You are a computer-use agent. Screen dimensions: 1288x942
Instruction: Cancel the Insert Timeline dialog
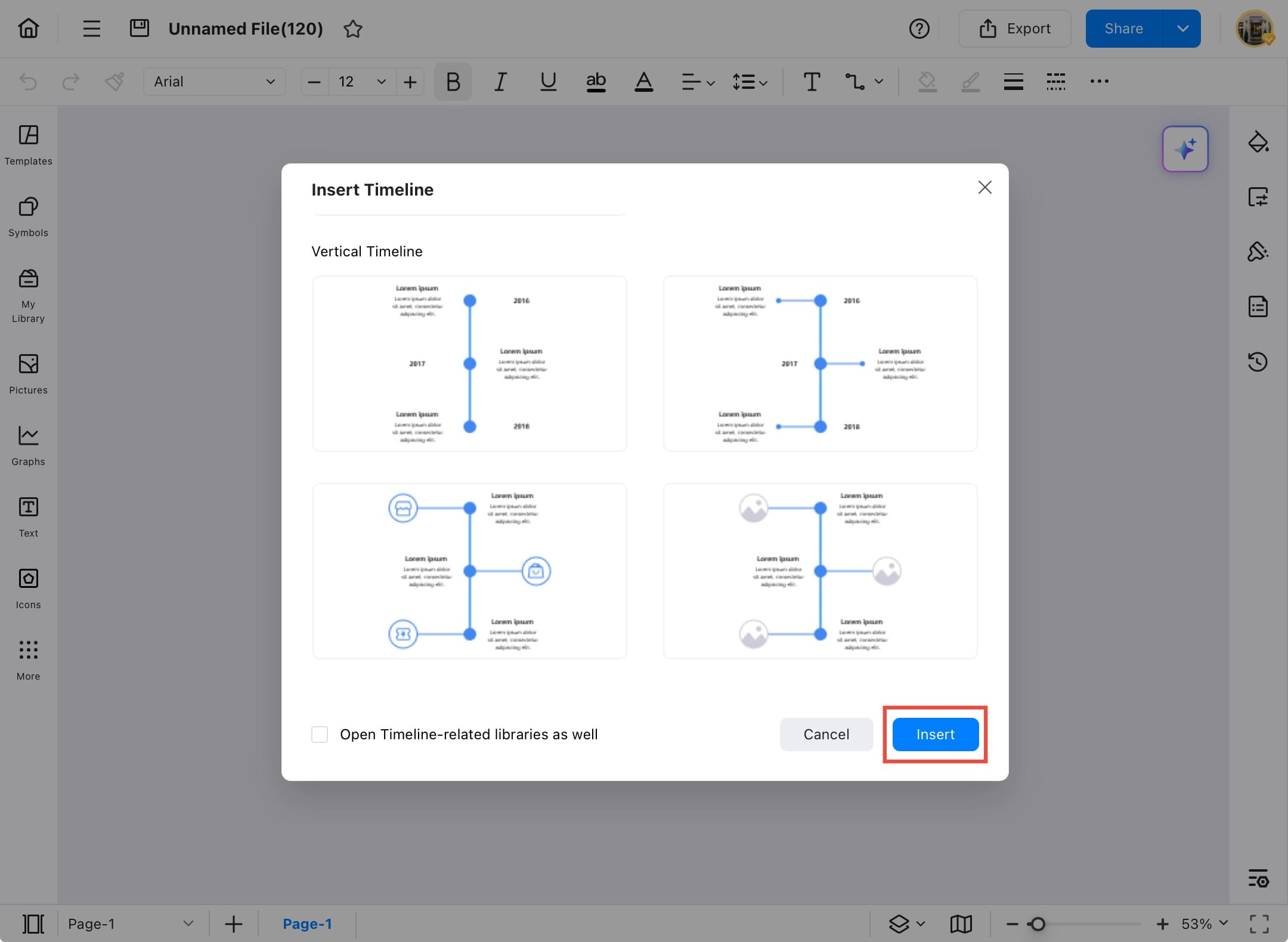click(826, 735)
